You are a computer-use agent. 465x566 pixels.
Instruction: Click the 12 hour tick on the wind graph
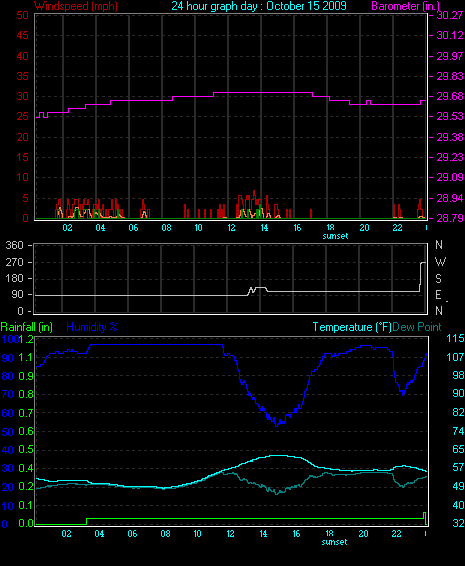231,228
